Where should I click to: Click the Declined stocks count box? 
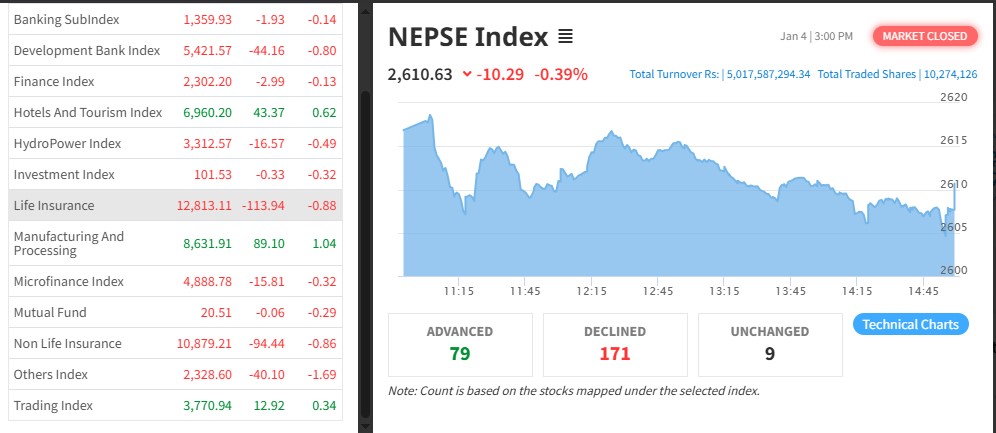pos(615,344)
